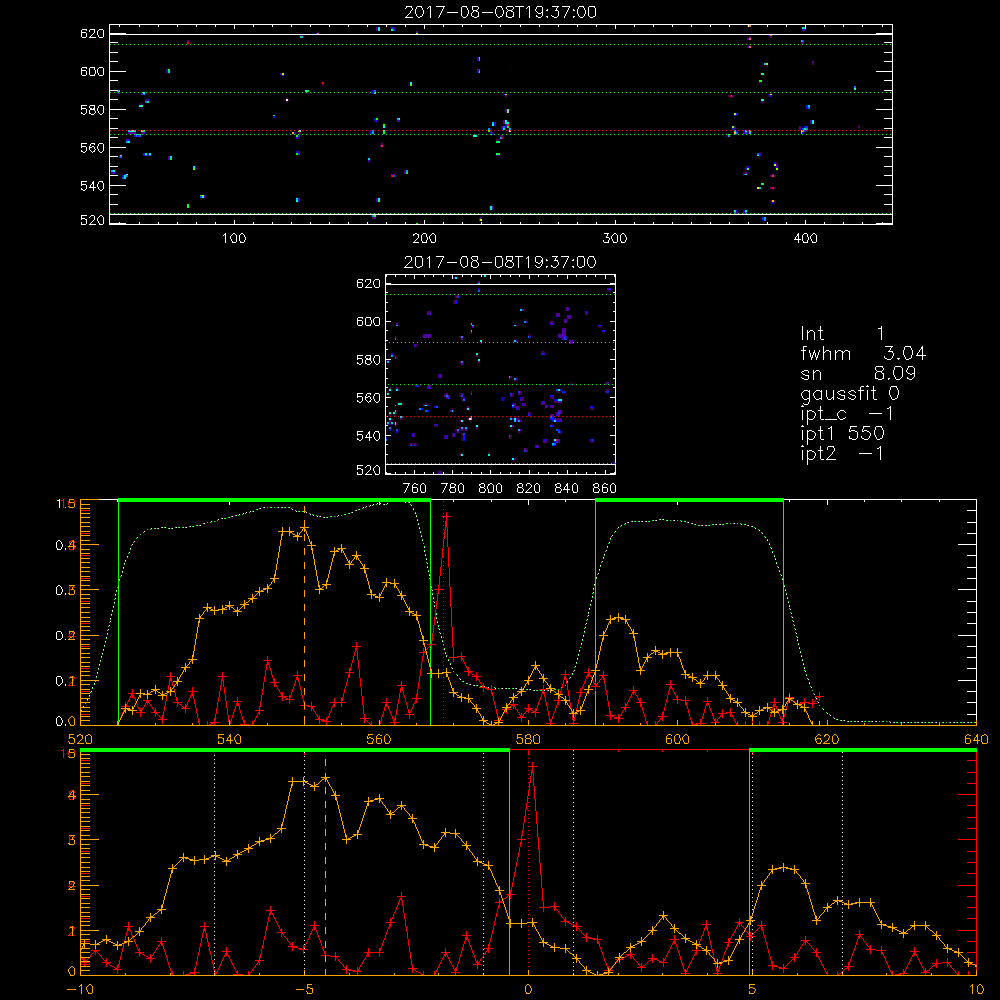
Task: Click x-axis label 200 on top plot
Action: coord(424,239)
